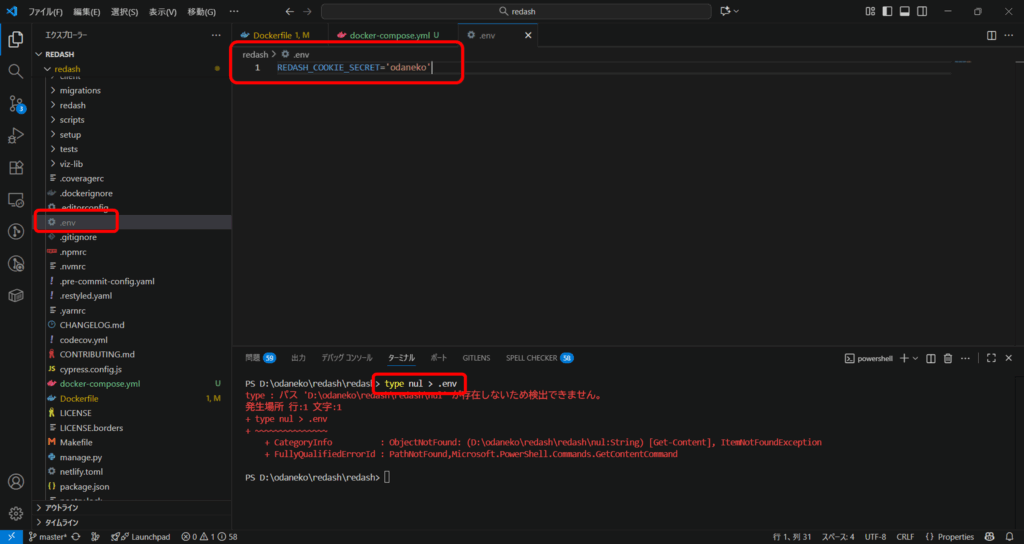The height and width of the screenshot is (544, 1024).
Task: Open Run and Debug view
Action: point(16,136)
